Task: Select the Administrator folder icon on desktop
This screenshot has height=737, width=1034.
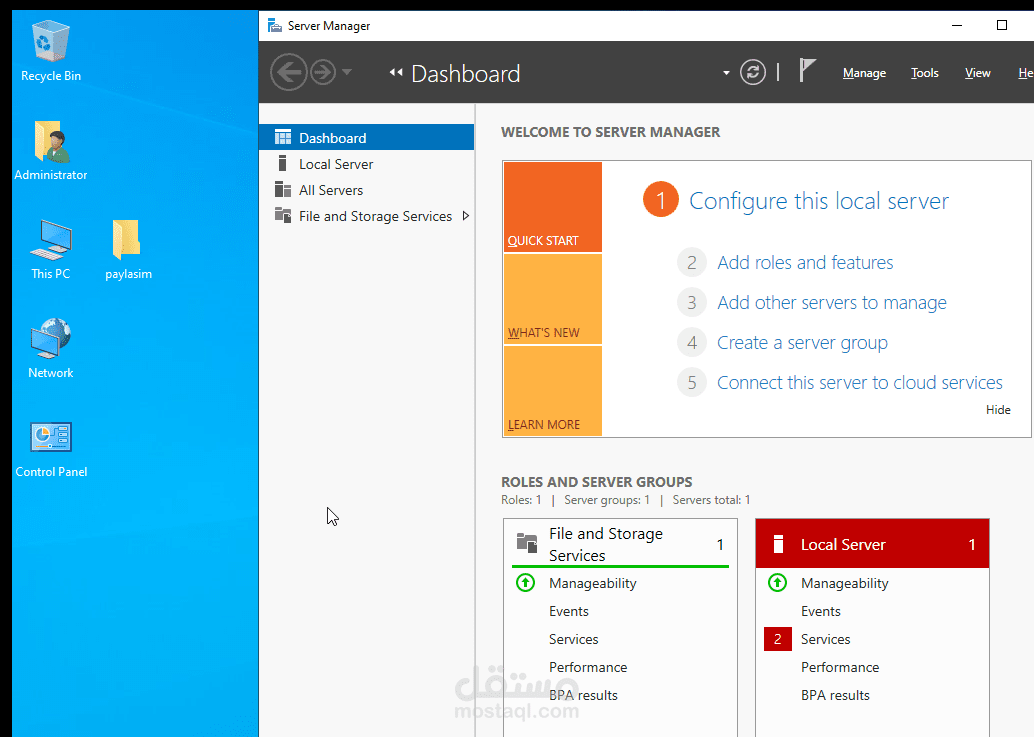Action: point(51,150)
